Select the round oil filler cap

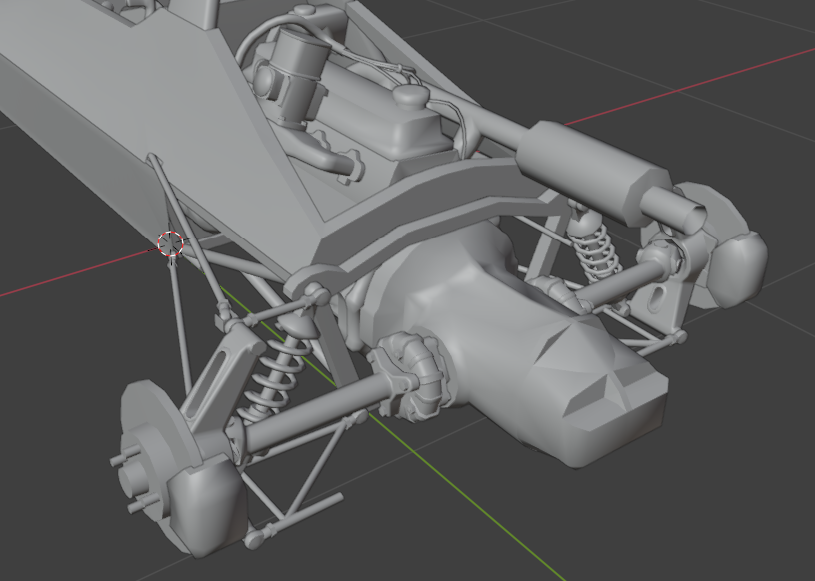(411, 97)
